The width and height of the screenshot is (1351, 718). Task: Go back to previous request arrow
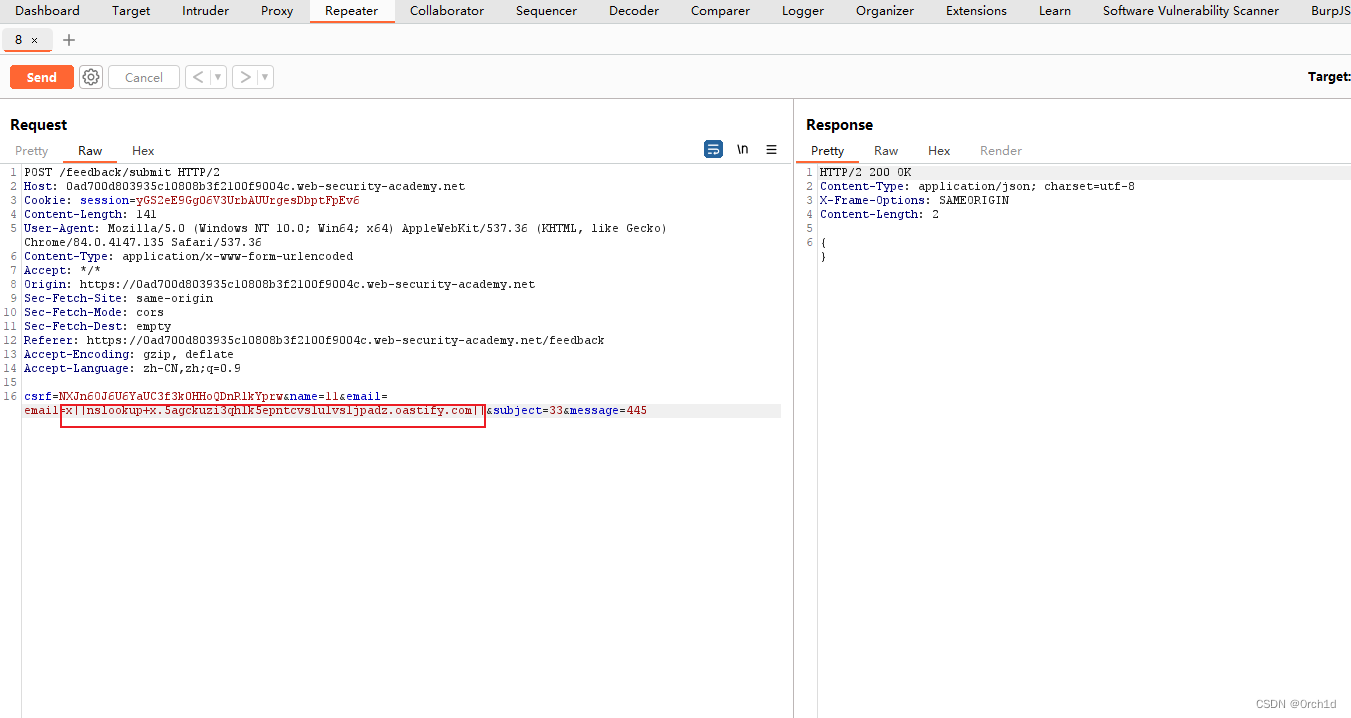tap(197, 77)
